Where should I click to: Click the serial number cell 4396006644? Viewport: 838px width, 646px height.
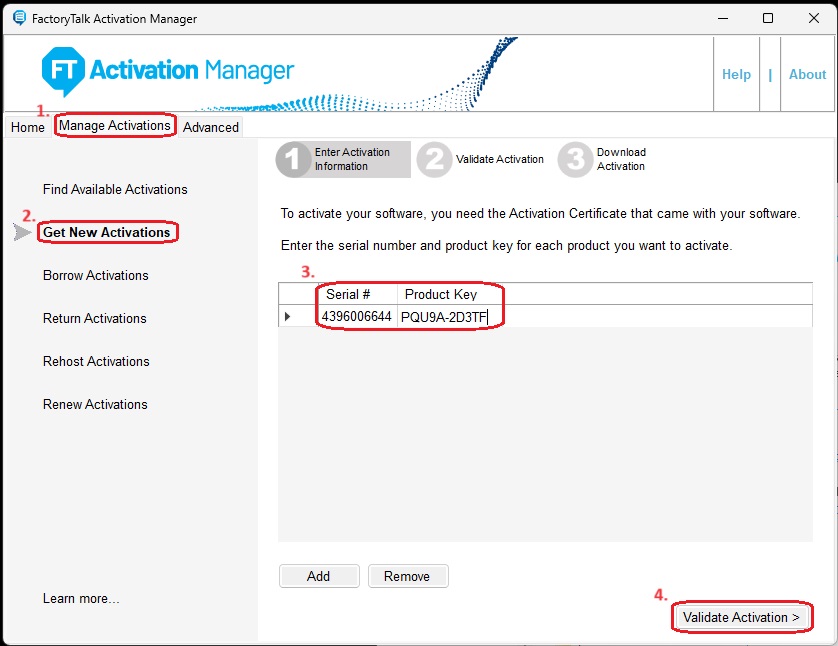(357, 316)
